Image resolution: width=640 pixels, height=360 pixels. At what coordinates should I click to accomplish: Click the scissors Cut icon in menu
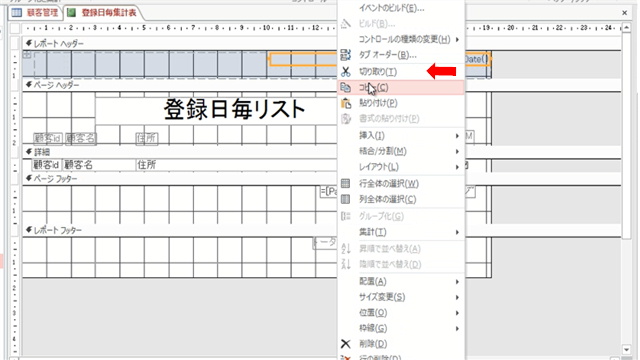click(346, 72)
